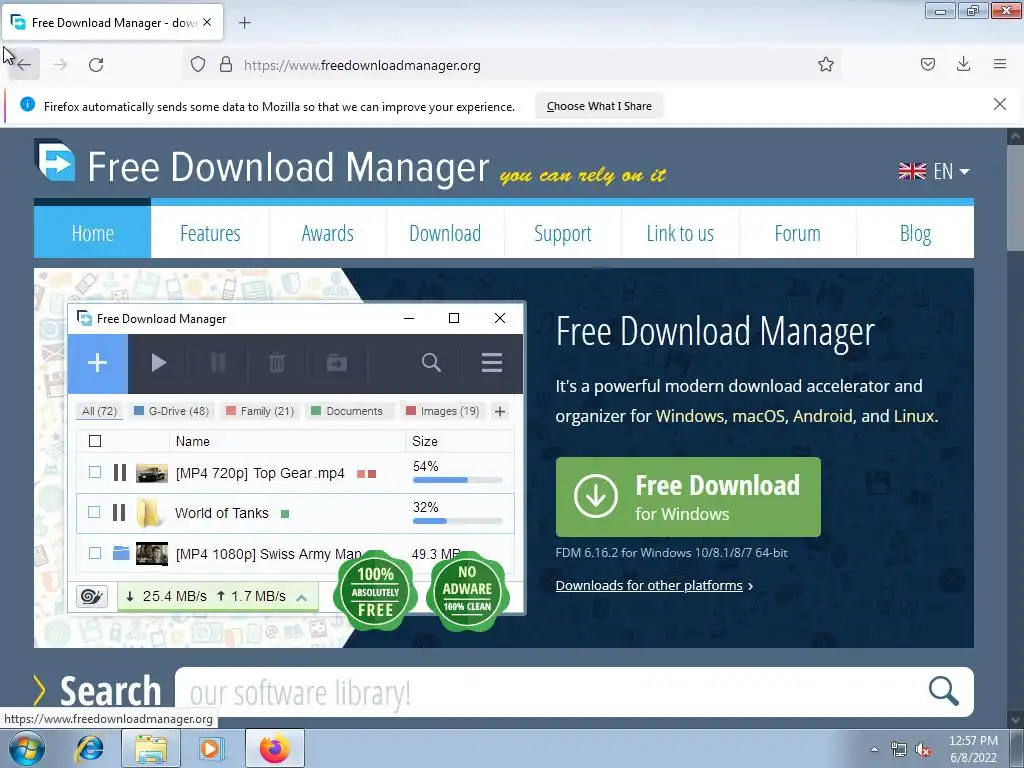Viewport: 1024px width, 768px height.
Task: Click the chevron after Downloads for other platforms
Action: coord(750,586)
